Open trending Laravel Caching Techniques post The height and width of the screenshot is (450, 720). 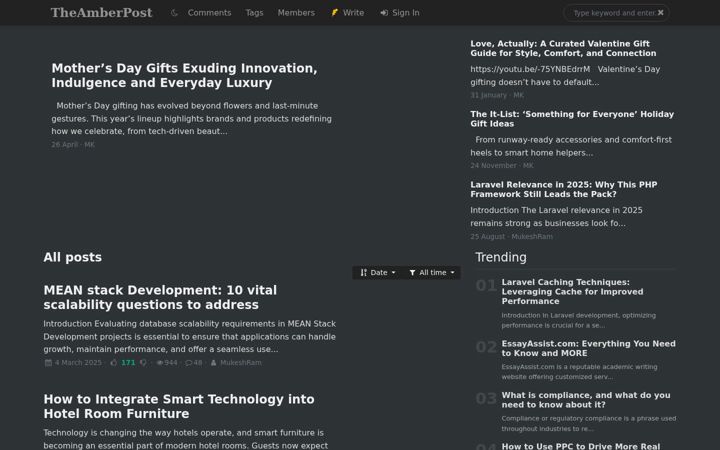point(572,292)
